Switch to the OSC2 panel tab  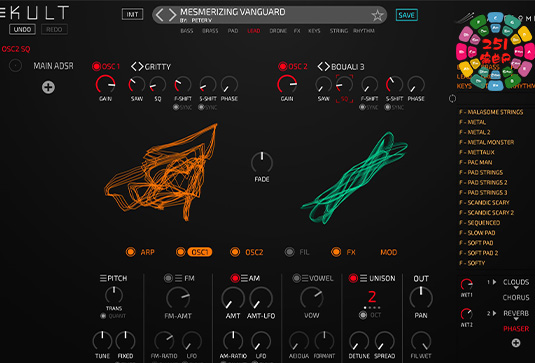tap(254, 252)
